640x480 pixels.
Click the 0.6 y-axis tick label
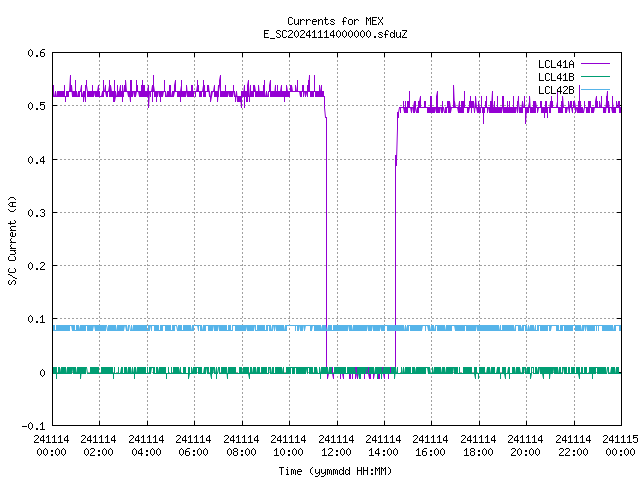[36, 53]
